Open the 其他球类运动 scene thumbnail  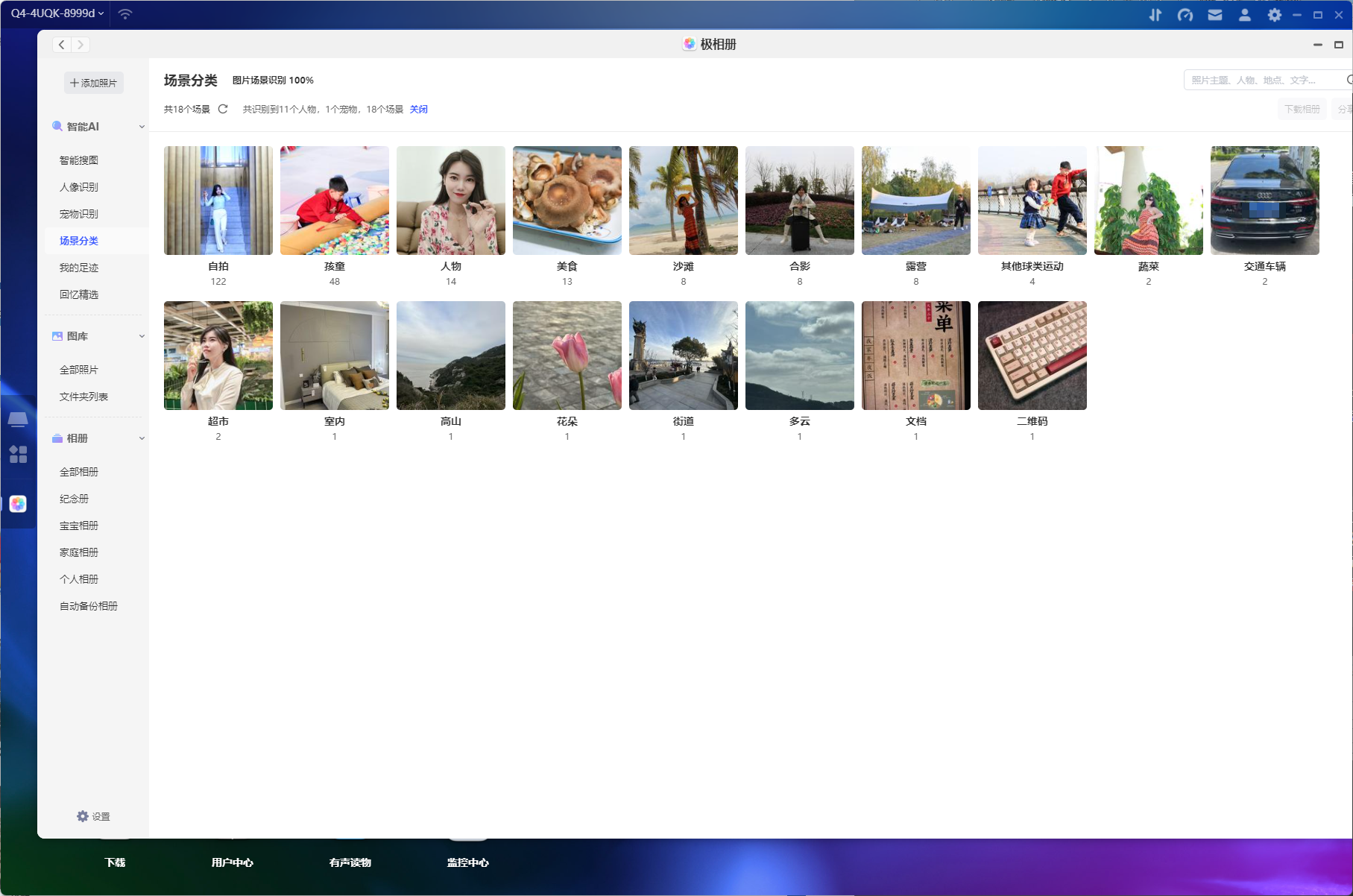point(1032,201)
